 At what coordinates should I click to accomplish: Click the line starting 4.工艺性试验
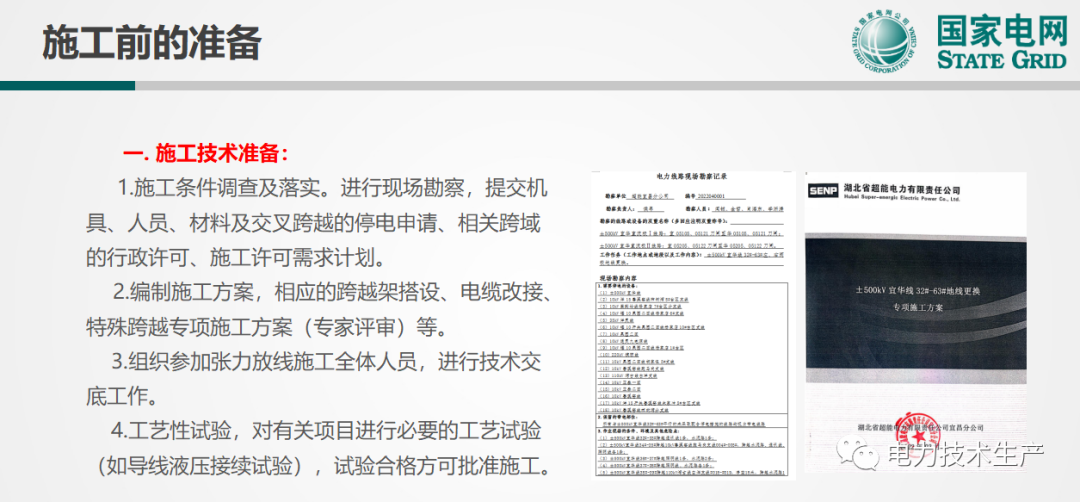tap(326, 431)
